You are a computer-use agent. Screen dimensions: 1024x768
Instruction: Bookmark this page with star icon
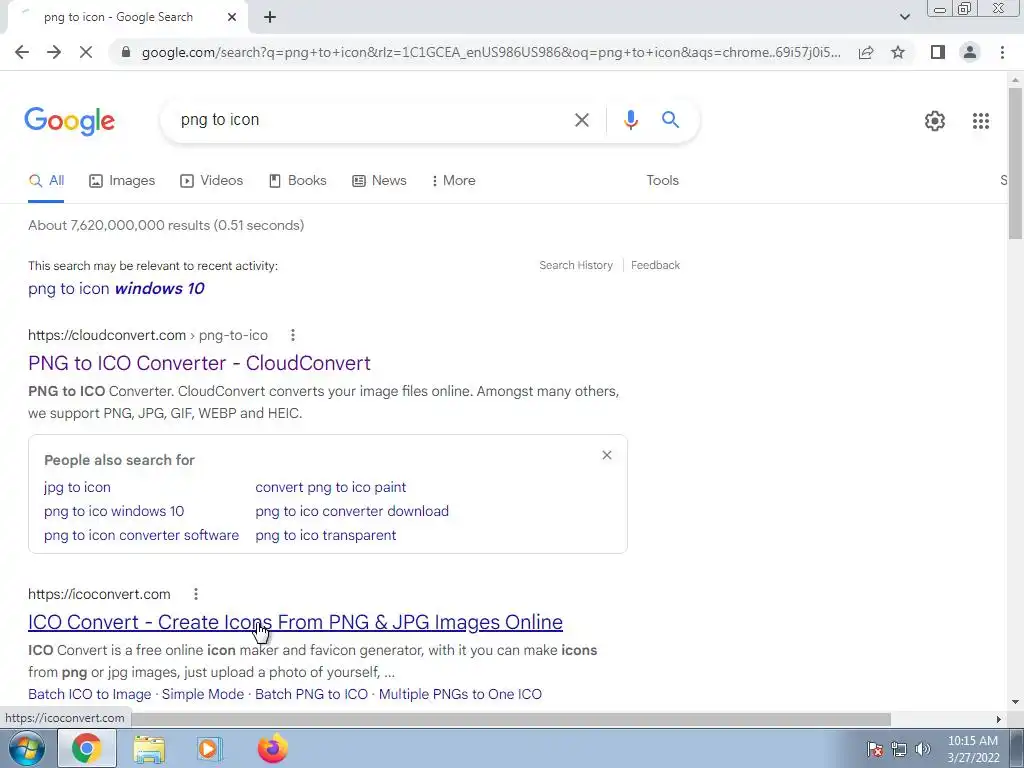click(x=898, y=52)
